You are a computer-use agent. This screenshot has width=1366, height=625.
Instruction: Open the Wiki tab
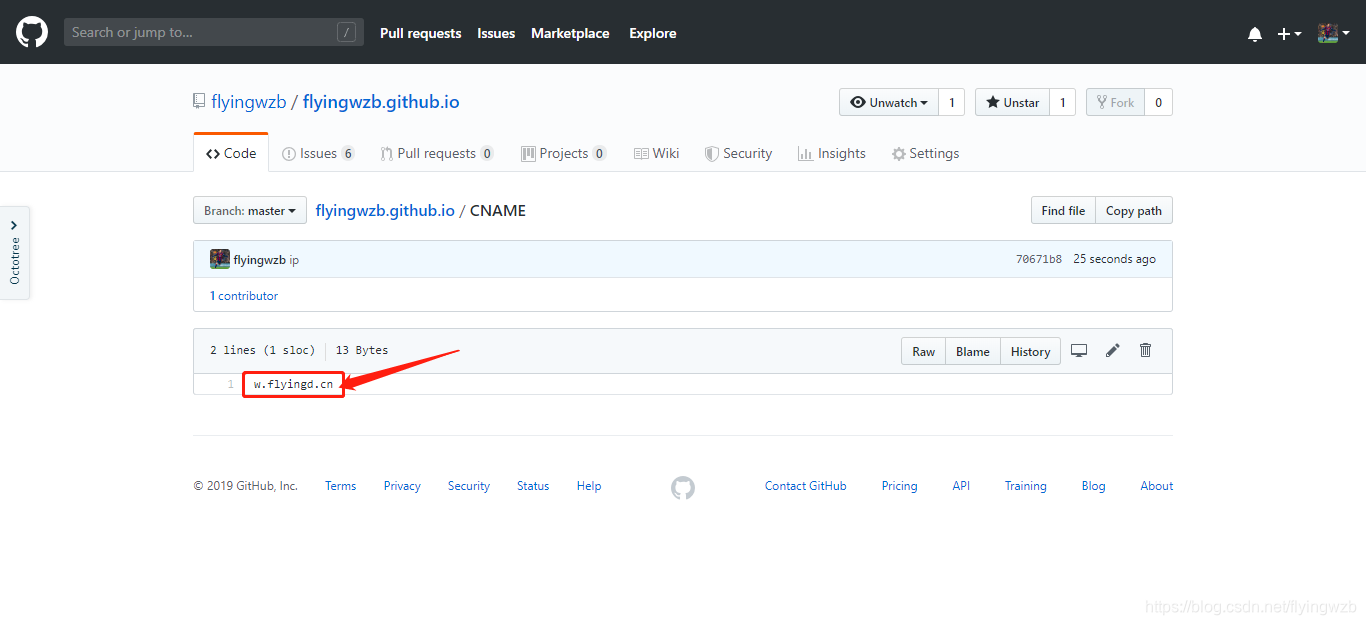point(657,153)
